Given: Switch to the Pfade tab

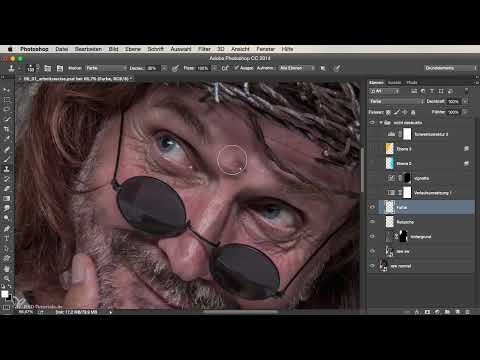Looking at the screenshot, I should click(412, 82).
